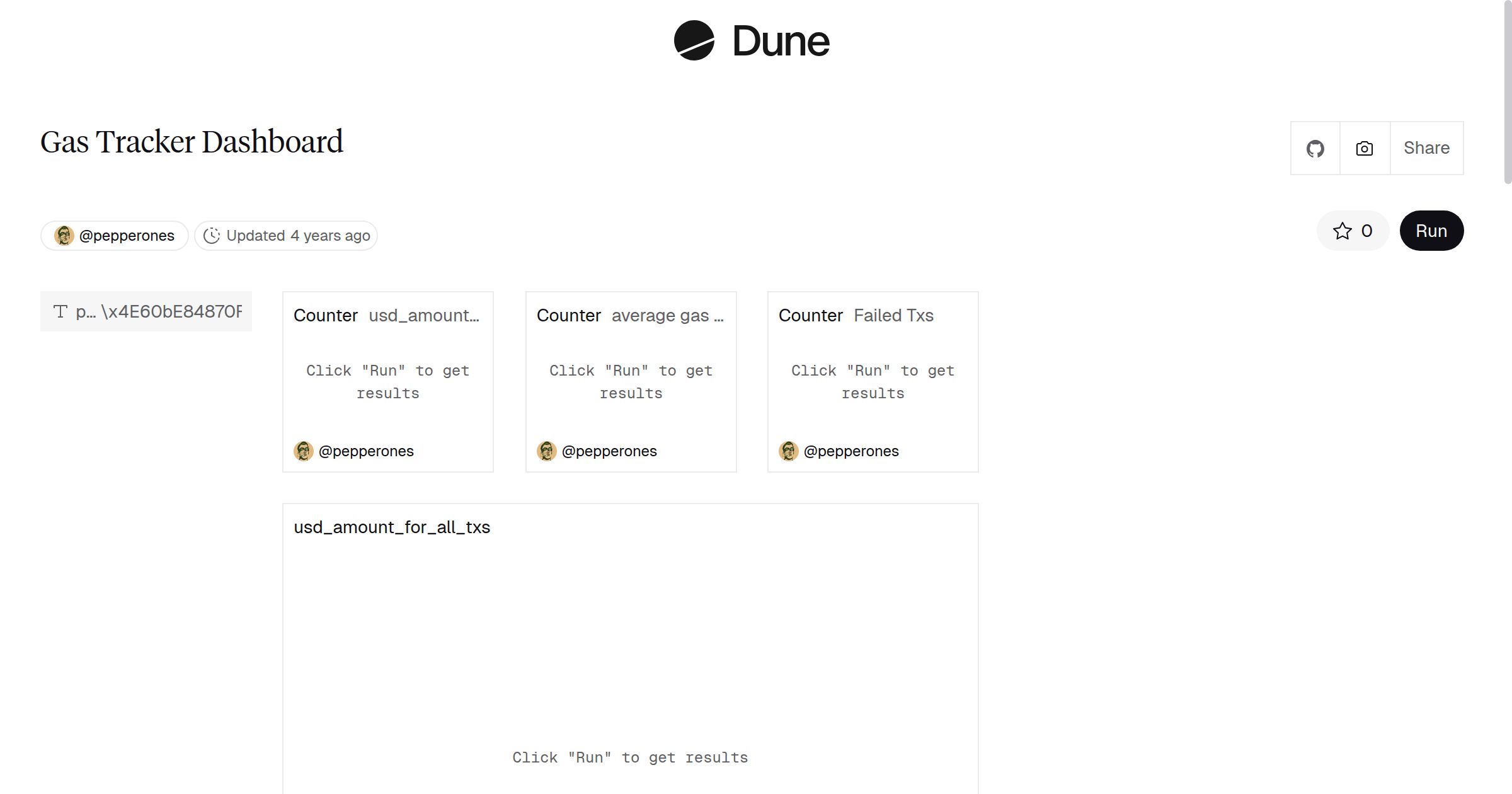Screen dimensions: 1512x794
Task: Click the Dune wordmark text
Action: [x=781, y=42]
